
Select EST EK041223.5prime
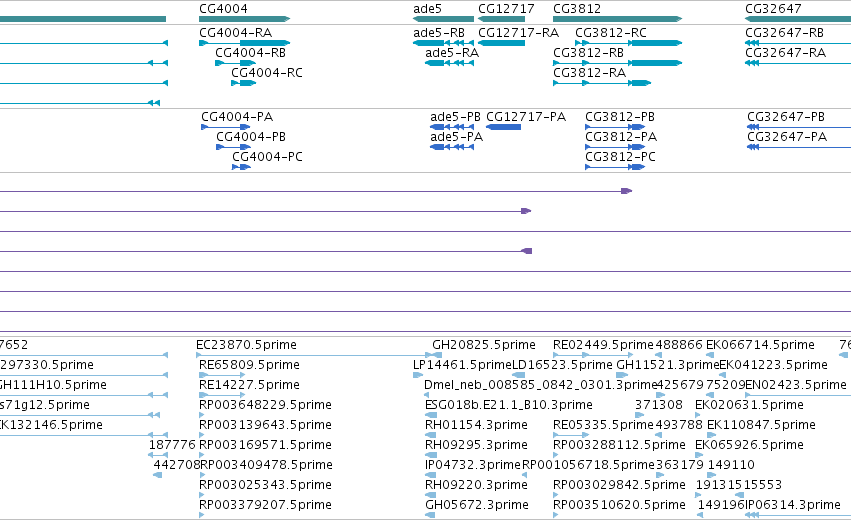[x=773, y=365]
